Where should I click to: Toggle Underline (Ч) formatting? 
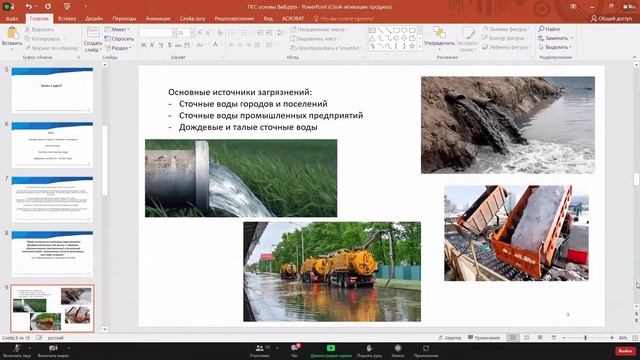point(161,45)
